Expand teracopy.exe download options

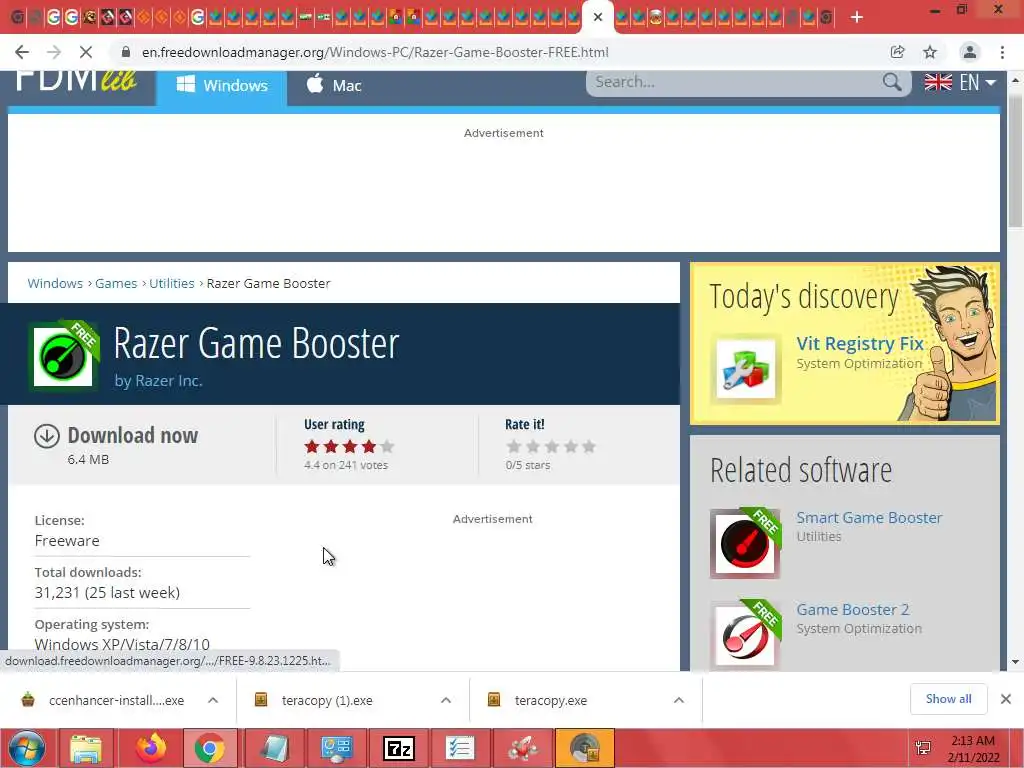(x=679, y=701)
